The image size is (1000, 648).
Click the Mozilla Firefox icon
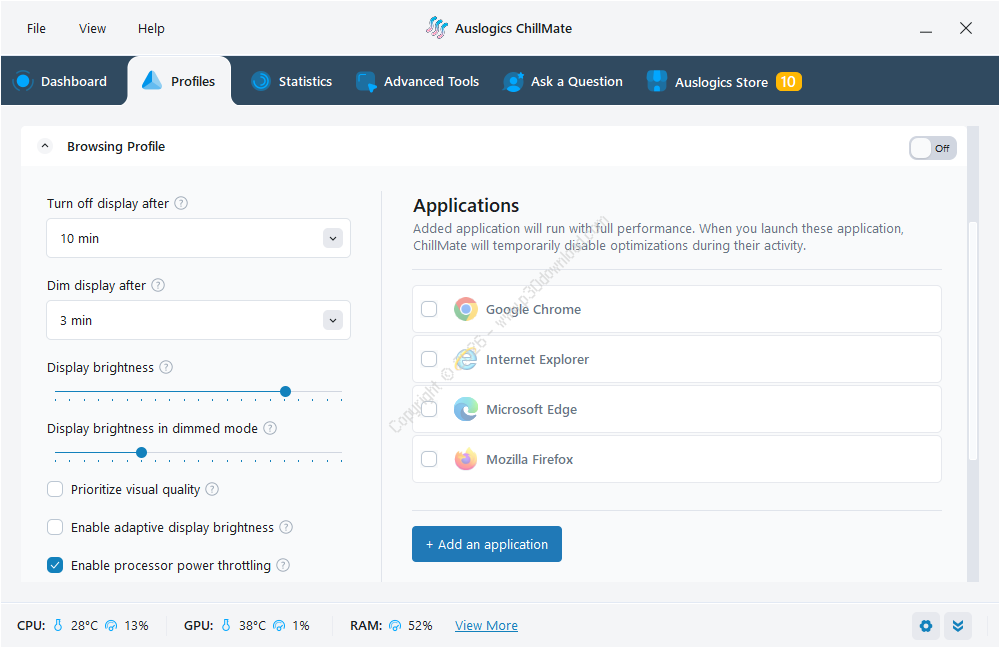[466, 459]
